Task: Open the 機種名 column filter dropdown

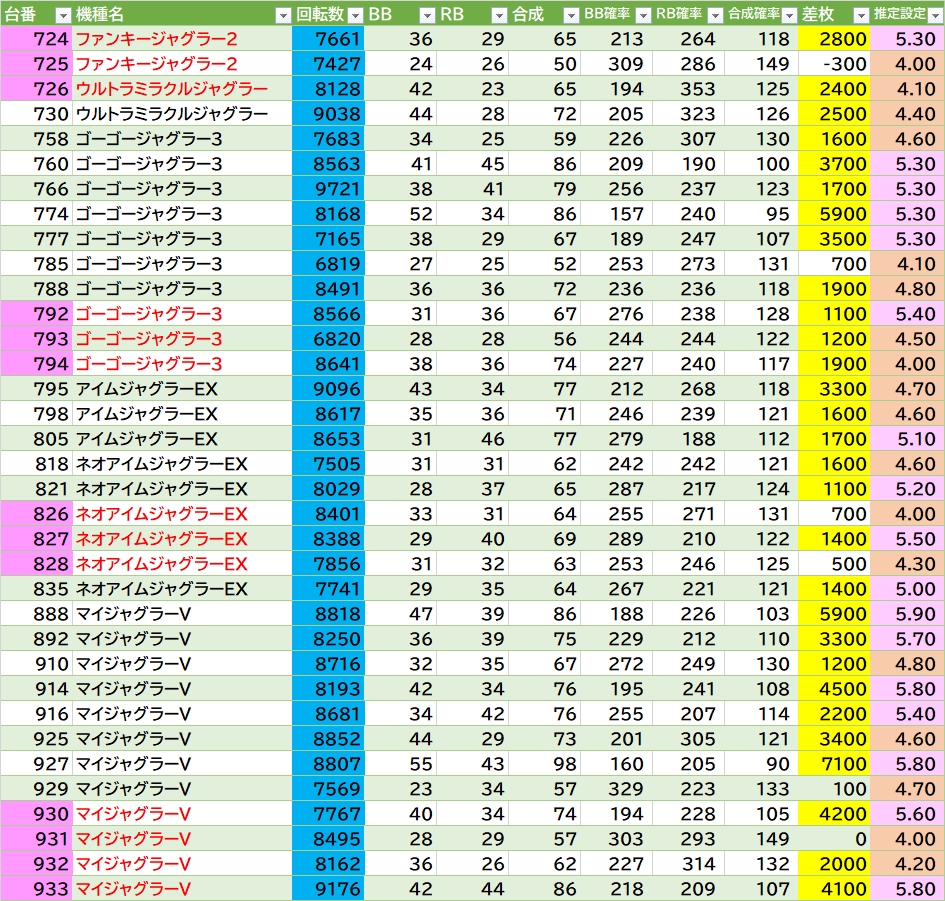Action: [283, 15]
